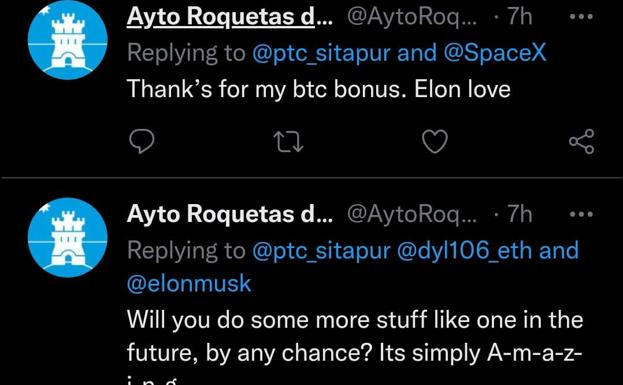Retweet the btc bonus tweet
The height and width of the screenshot is (385, 623).
pos(289,142)
